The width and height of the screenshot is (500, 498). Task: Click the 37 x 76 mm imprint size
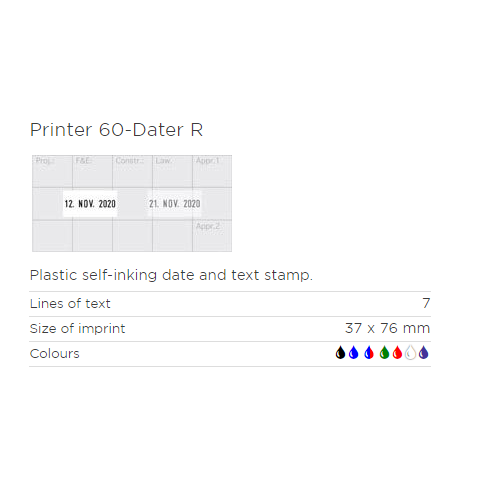[387, 328]
